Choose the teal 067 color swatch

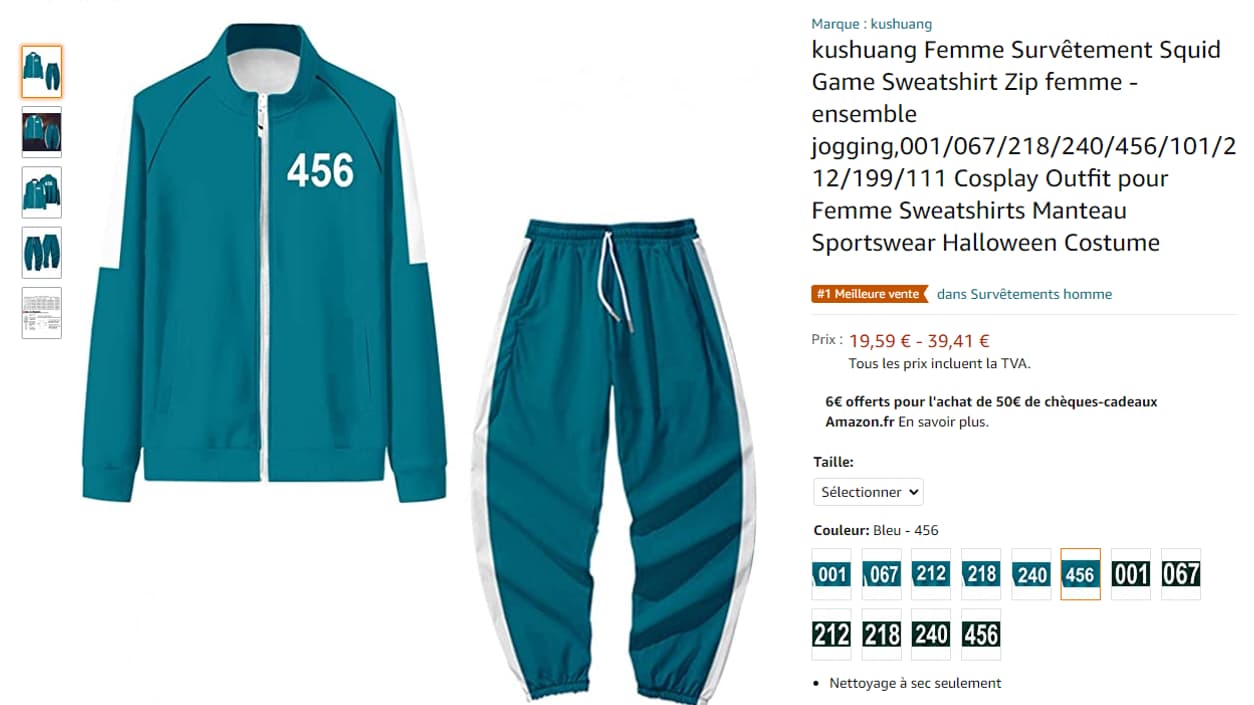tap(881, 574)
